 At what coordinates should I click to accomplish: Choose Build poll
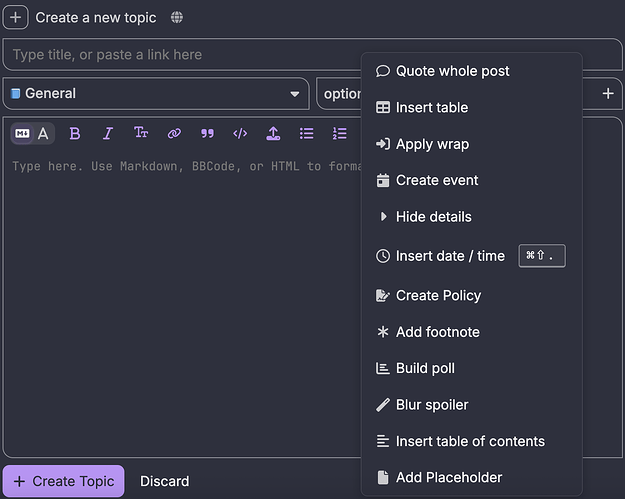click(472, 368)
